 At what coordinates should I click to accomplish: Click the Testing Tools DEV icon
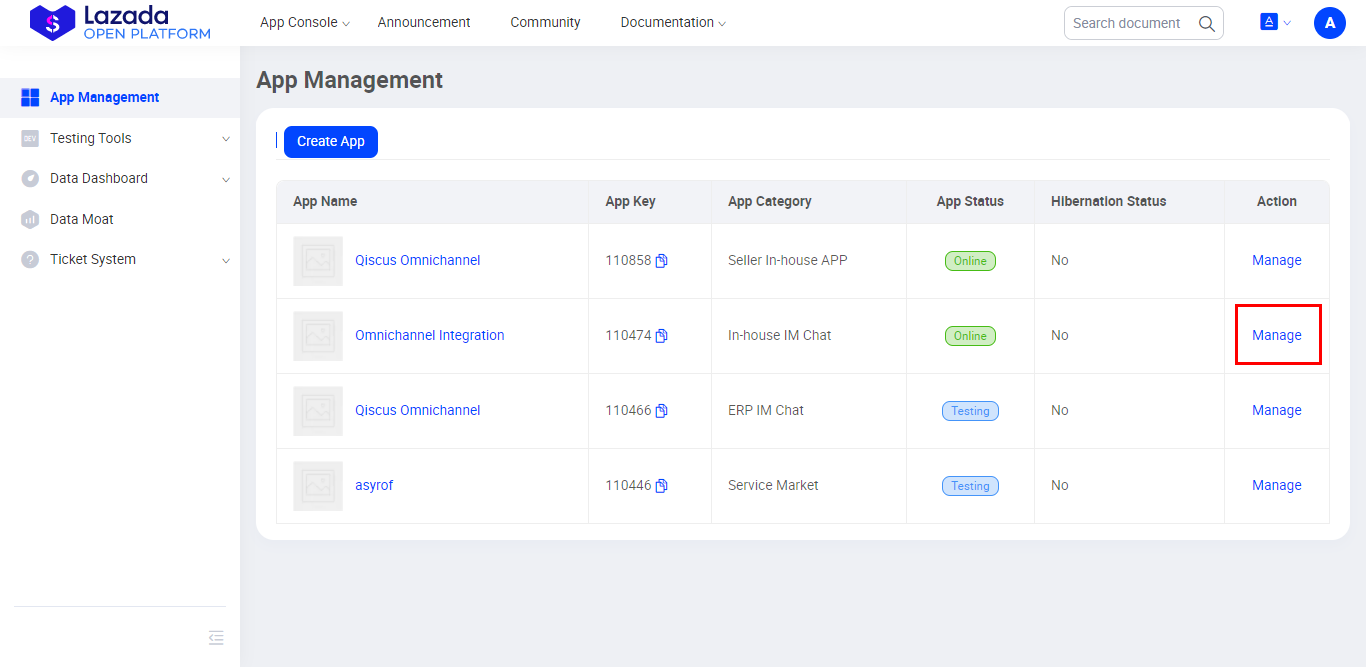click(x=30, y=139)
